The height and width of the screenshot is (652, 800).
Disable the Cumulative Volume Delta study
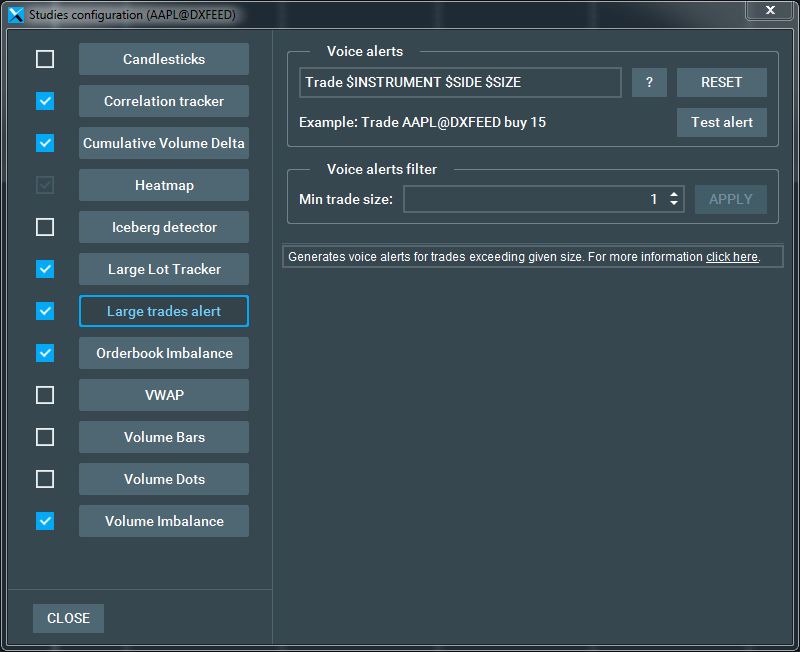(x=44, y=143)
